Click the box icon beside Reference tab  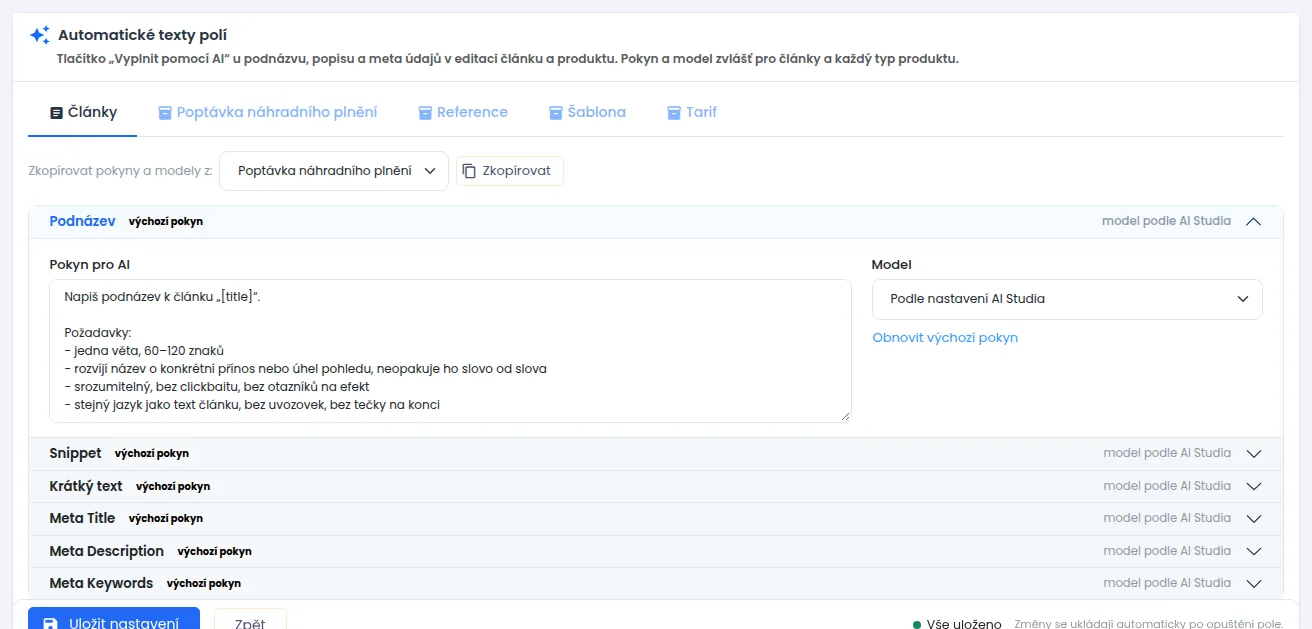coord(425,112)
